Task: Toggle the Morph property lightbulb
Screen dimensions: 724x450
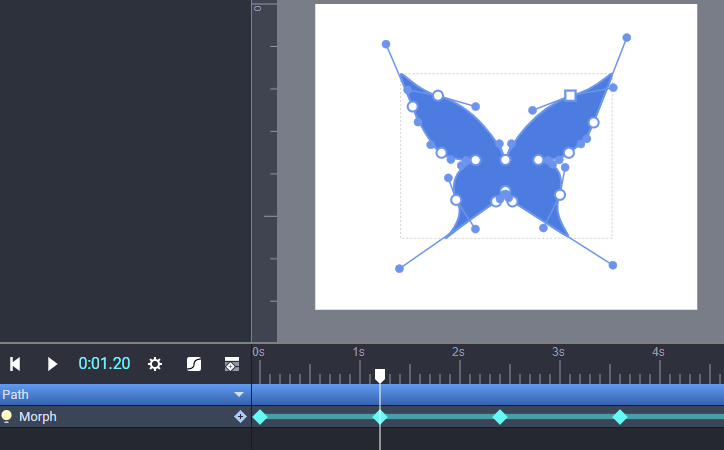Action: 6,416
